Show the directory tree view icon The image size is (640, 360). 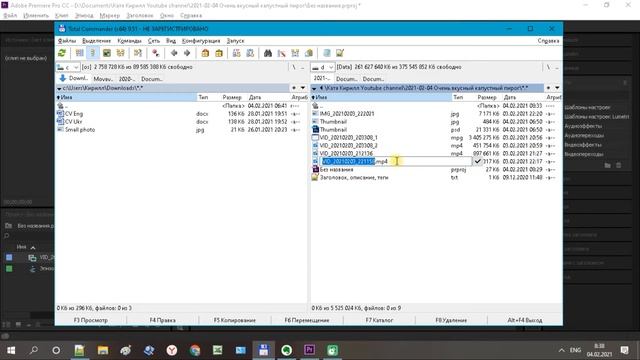click(120, 53)
